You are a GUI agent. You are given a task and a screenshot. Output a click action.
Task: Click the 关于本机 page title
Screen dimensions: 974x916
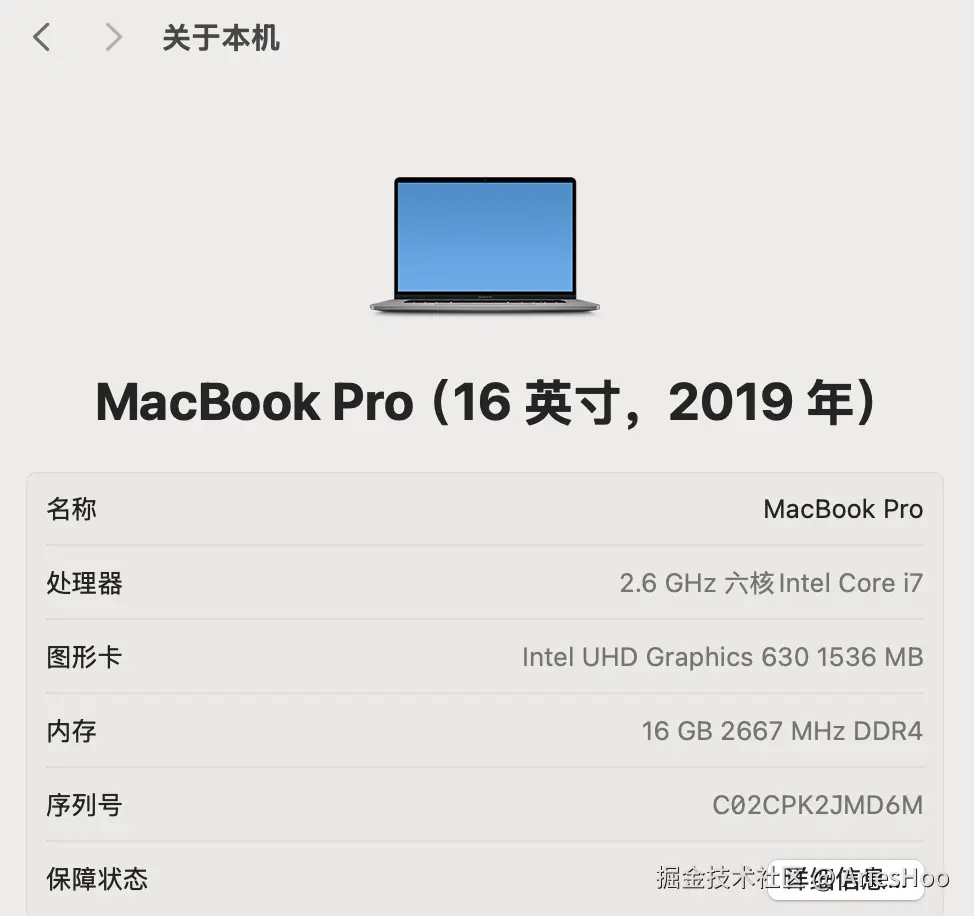click(x=221, y=38)
